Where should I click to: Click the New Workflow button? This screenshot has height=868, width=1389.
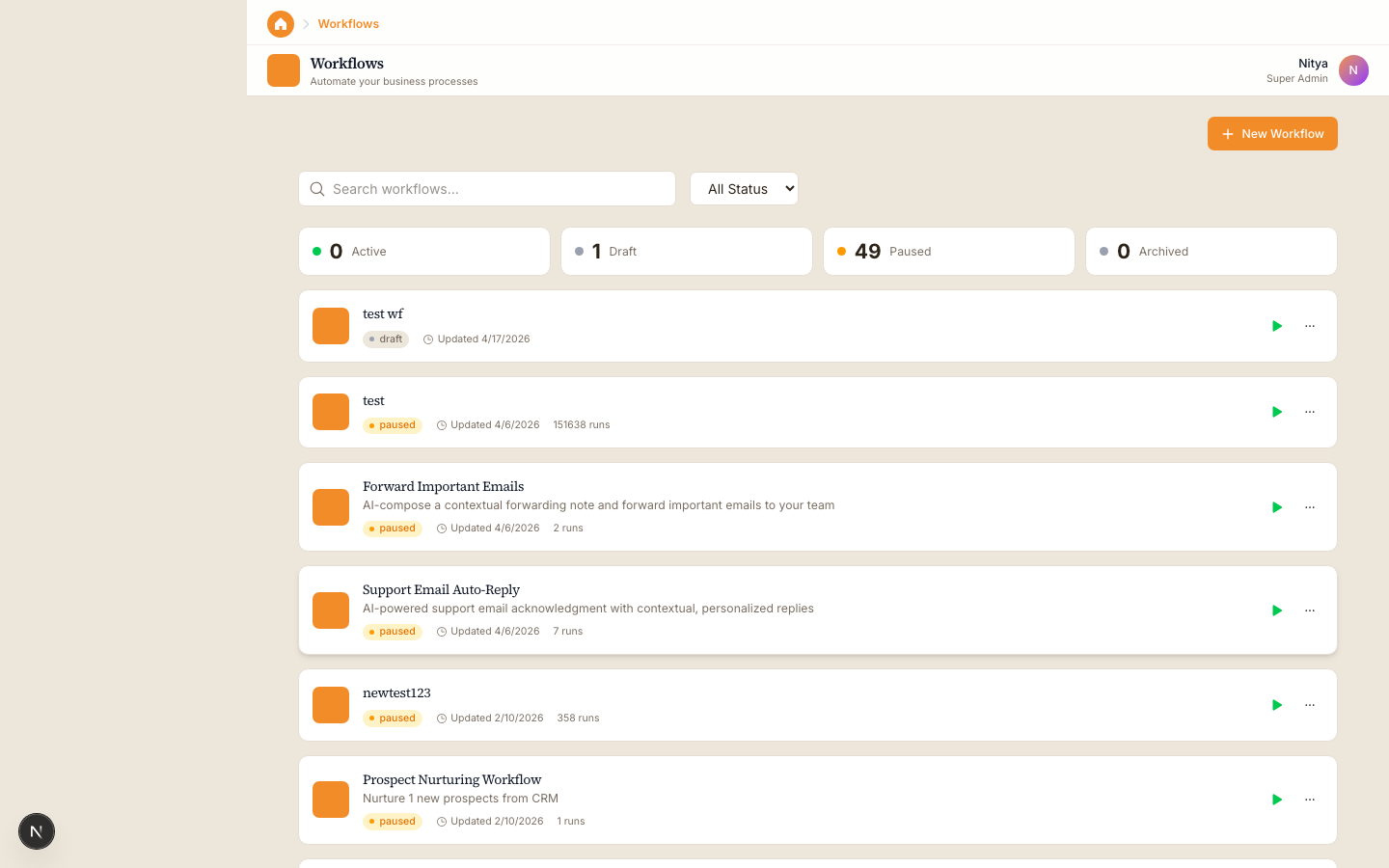click(x=1272, y=133)
